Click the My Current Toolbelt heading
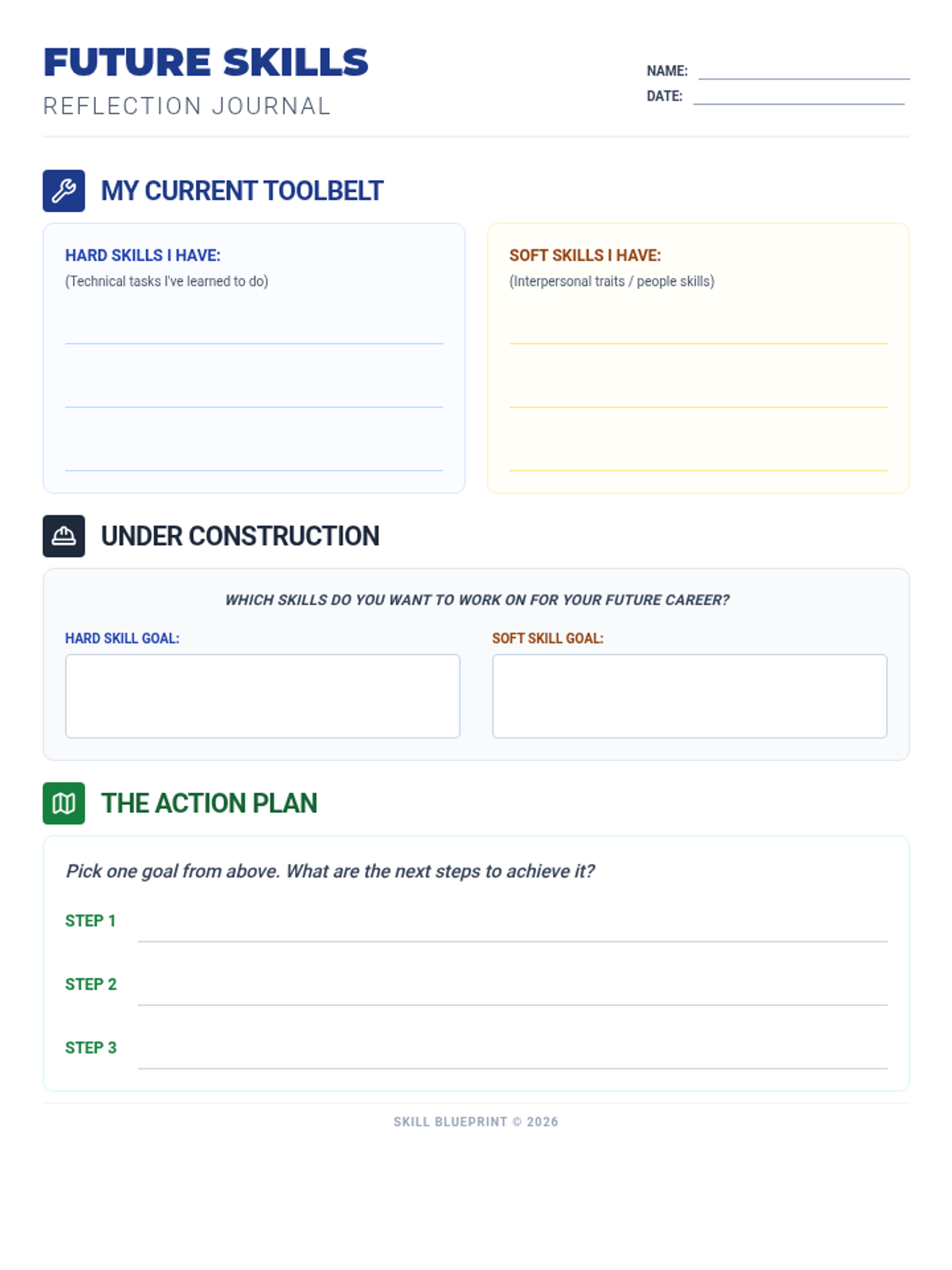 [242, 190]
